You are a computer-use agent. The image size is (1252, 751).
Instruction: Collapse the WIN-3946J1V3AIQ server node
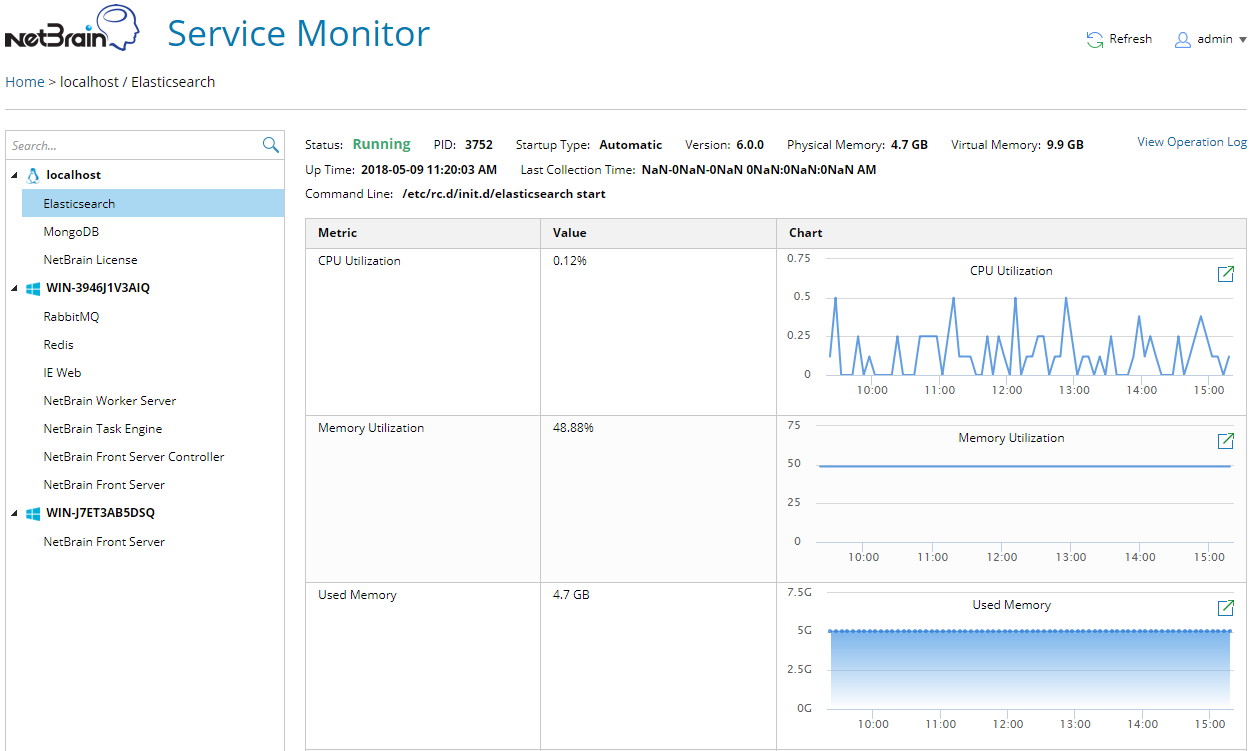(14, 288)
